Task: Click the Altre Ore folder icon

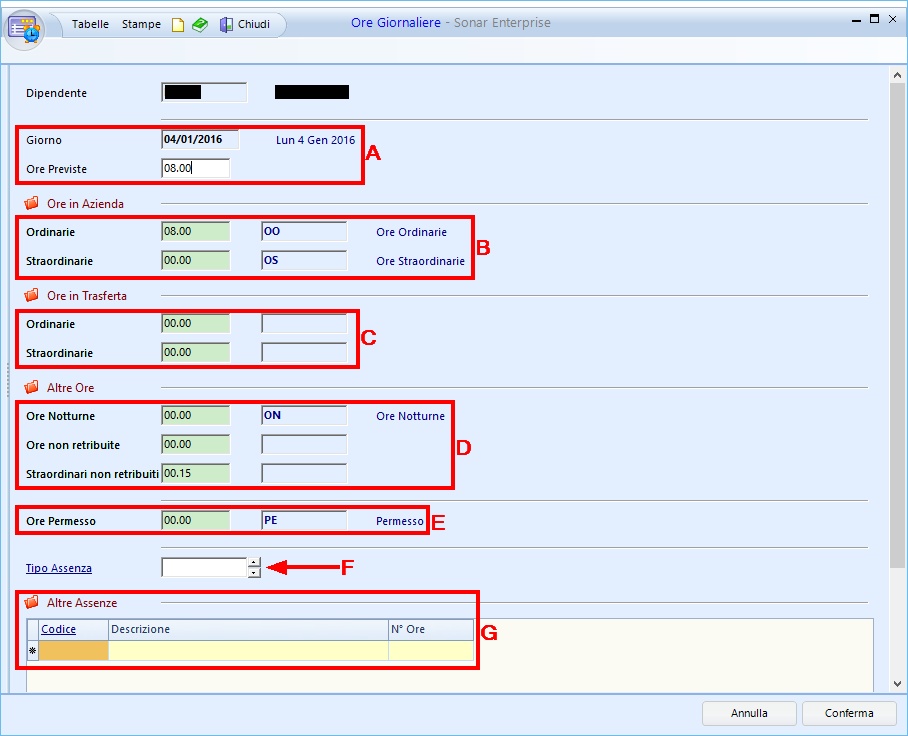Action: click(x=31, y=387)
